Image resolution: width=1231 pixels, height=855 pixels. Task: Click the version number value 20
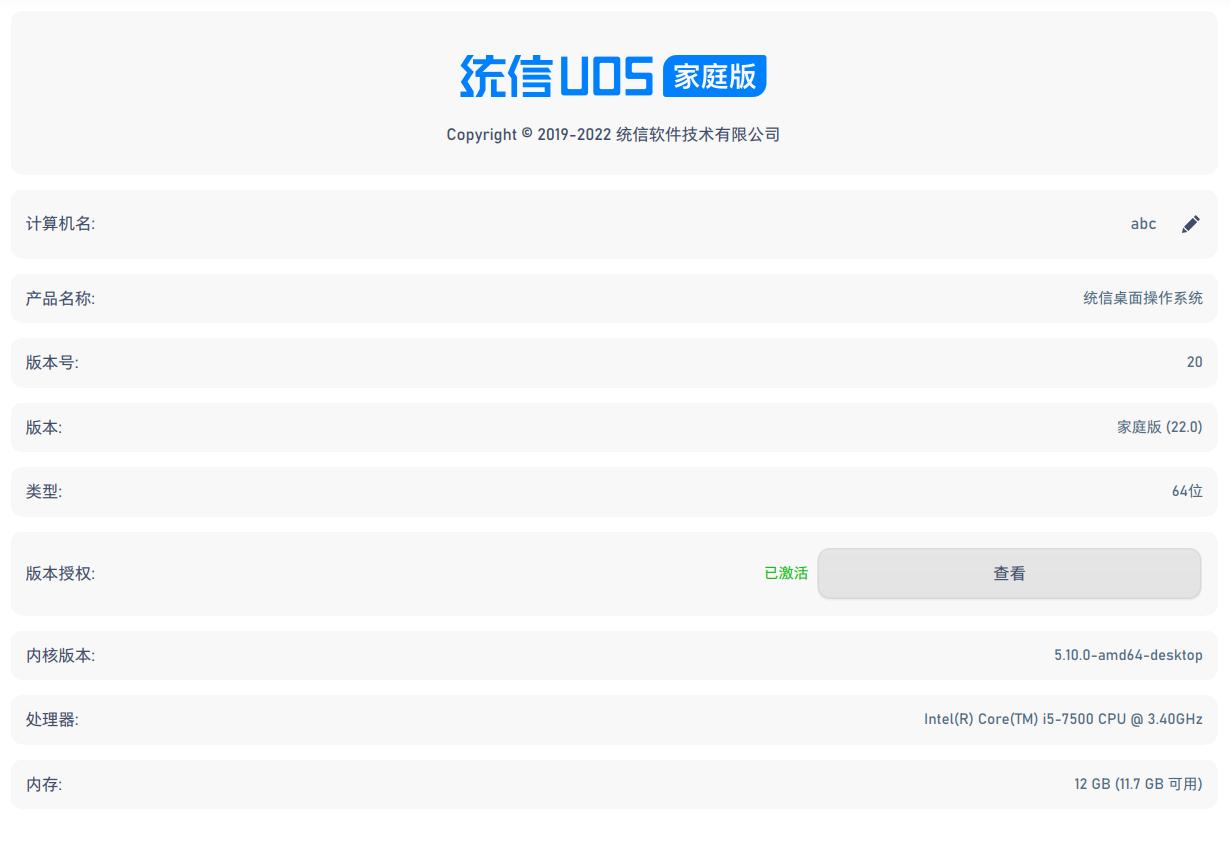point(1194,363)
